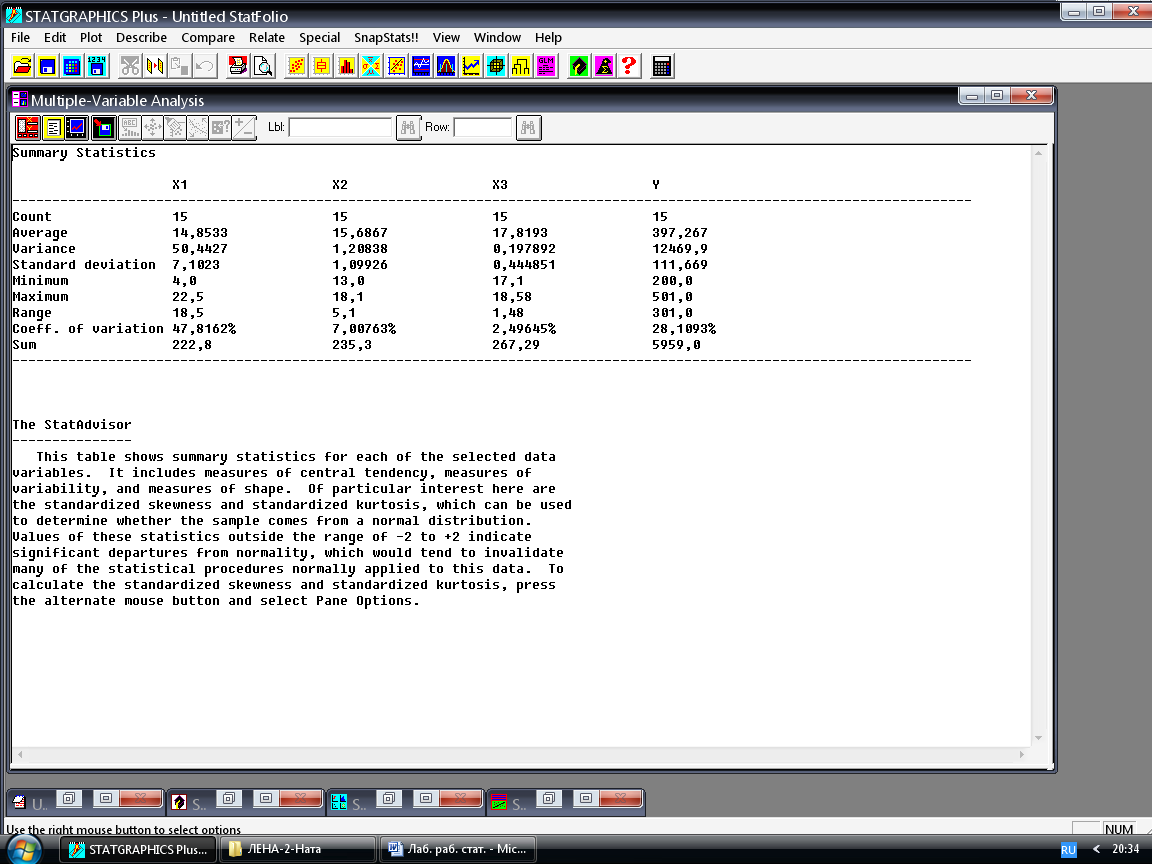
Task: Open the Help menu
Action: pos(548,37)
